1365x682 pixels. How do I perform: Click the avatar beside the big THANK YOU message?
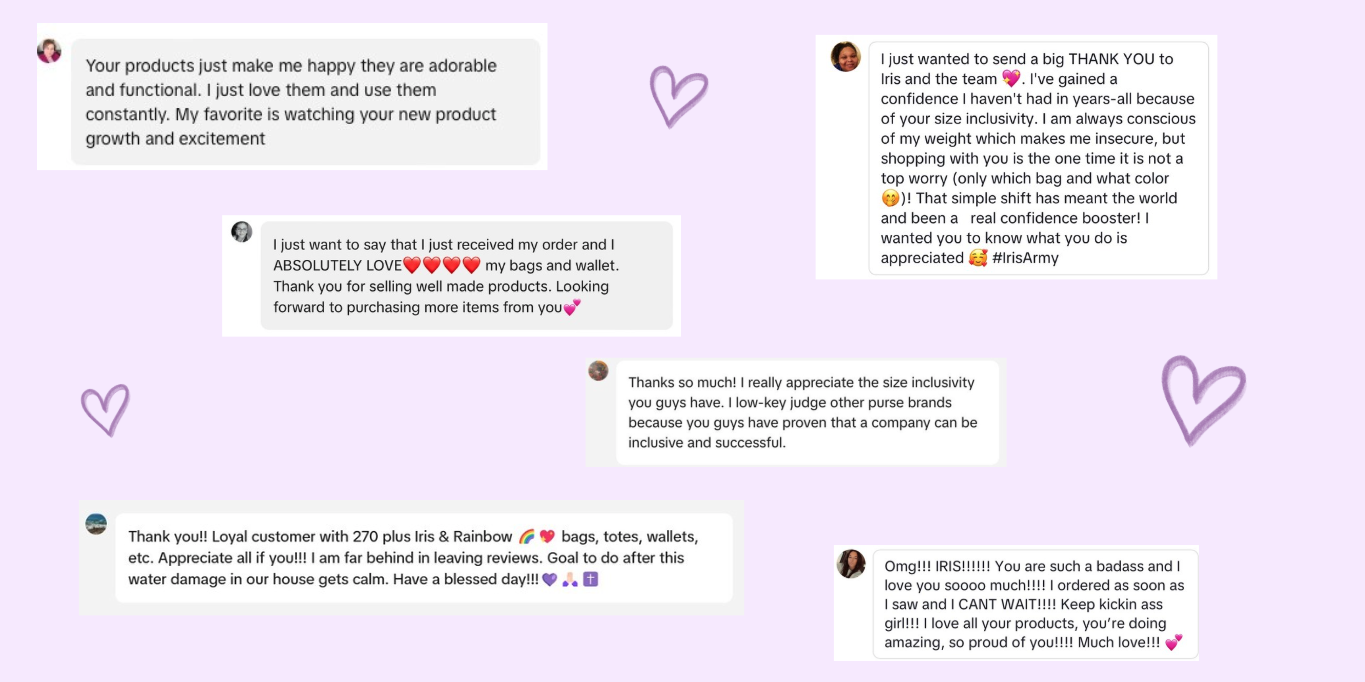[x=845, y=57]
